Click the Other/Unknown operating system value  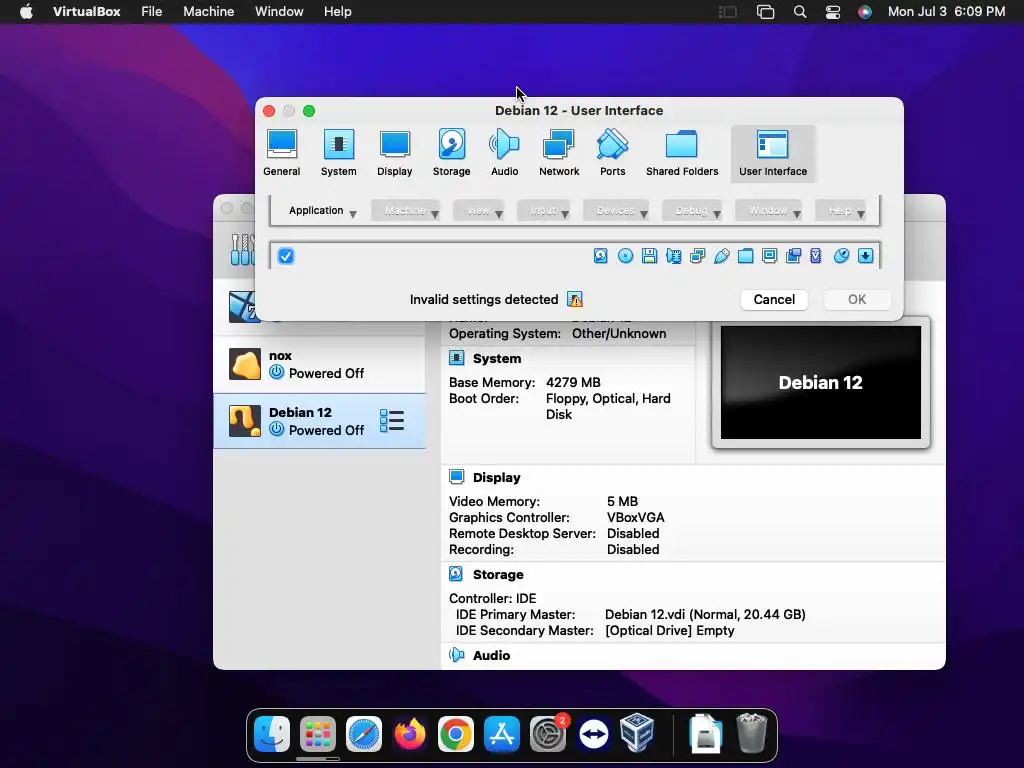[x=619, y=334]
